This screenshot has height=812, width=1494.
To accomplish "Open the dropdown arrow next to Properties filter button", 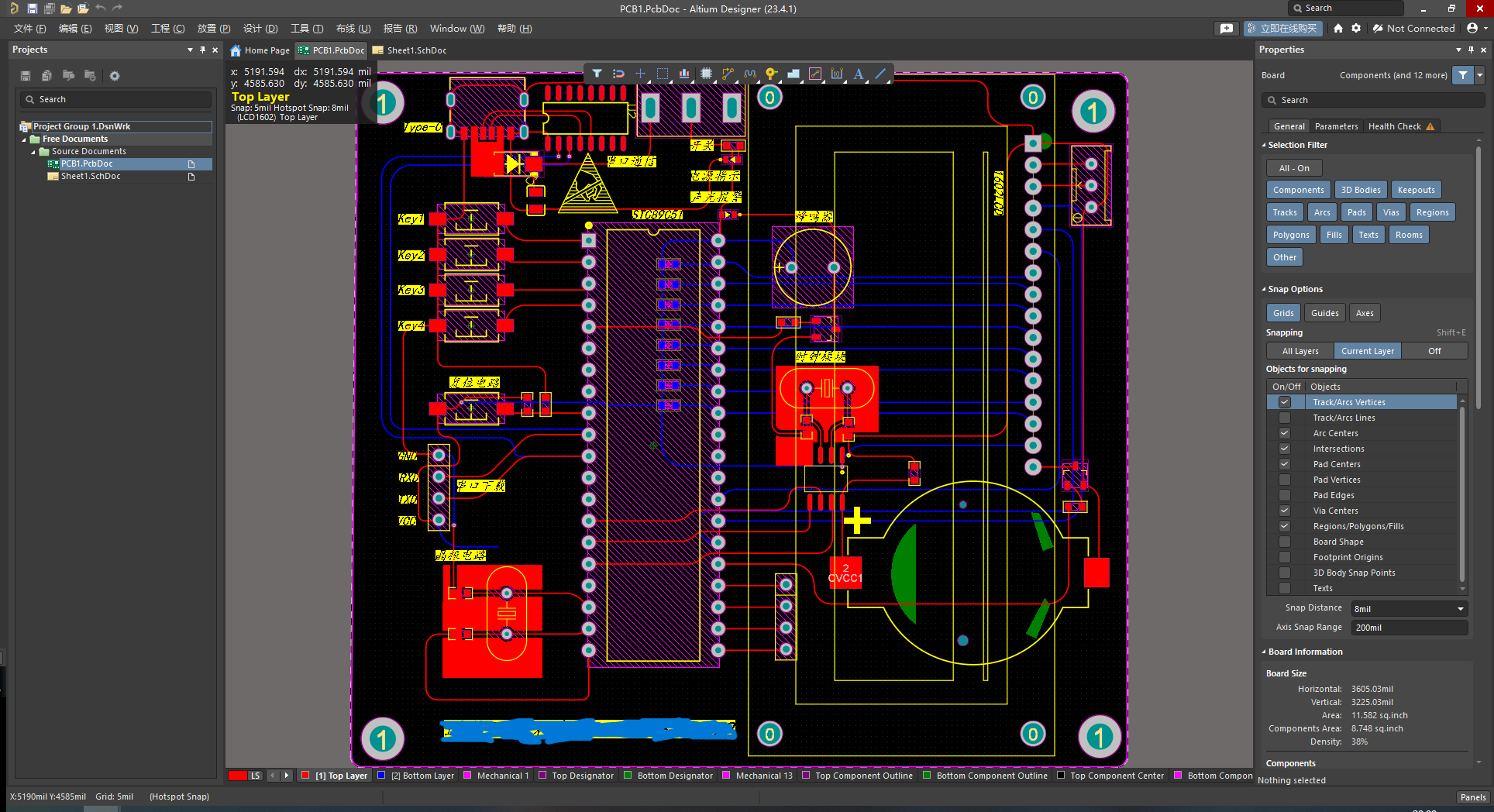I will pos(1479,75).
